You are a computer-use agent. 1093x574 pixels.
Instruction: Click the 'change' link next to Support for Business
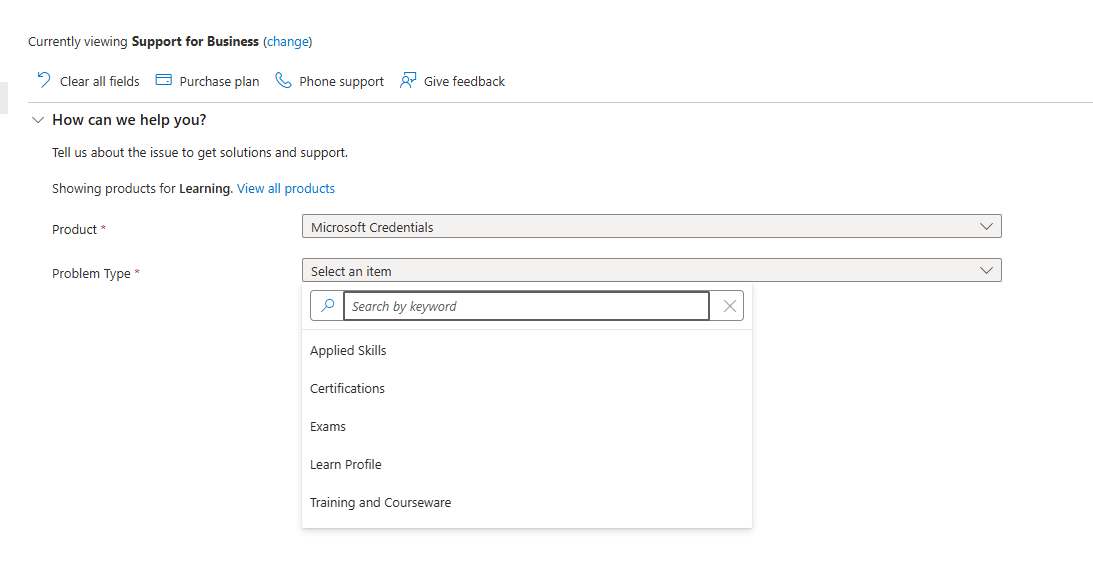point(287,42)
